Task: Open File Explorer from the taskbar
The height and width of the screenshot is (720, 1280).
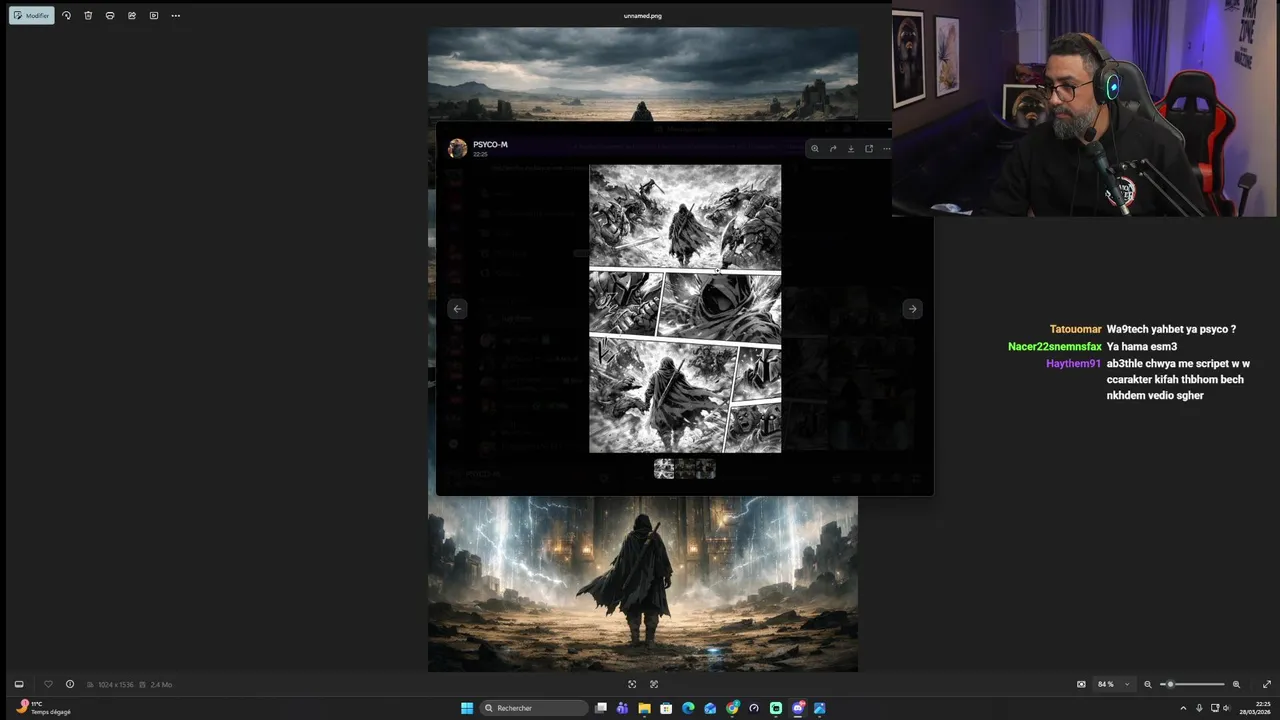Action: coord(644,708)
